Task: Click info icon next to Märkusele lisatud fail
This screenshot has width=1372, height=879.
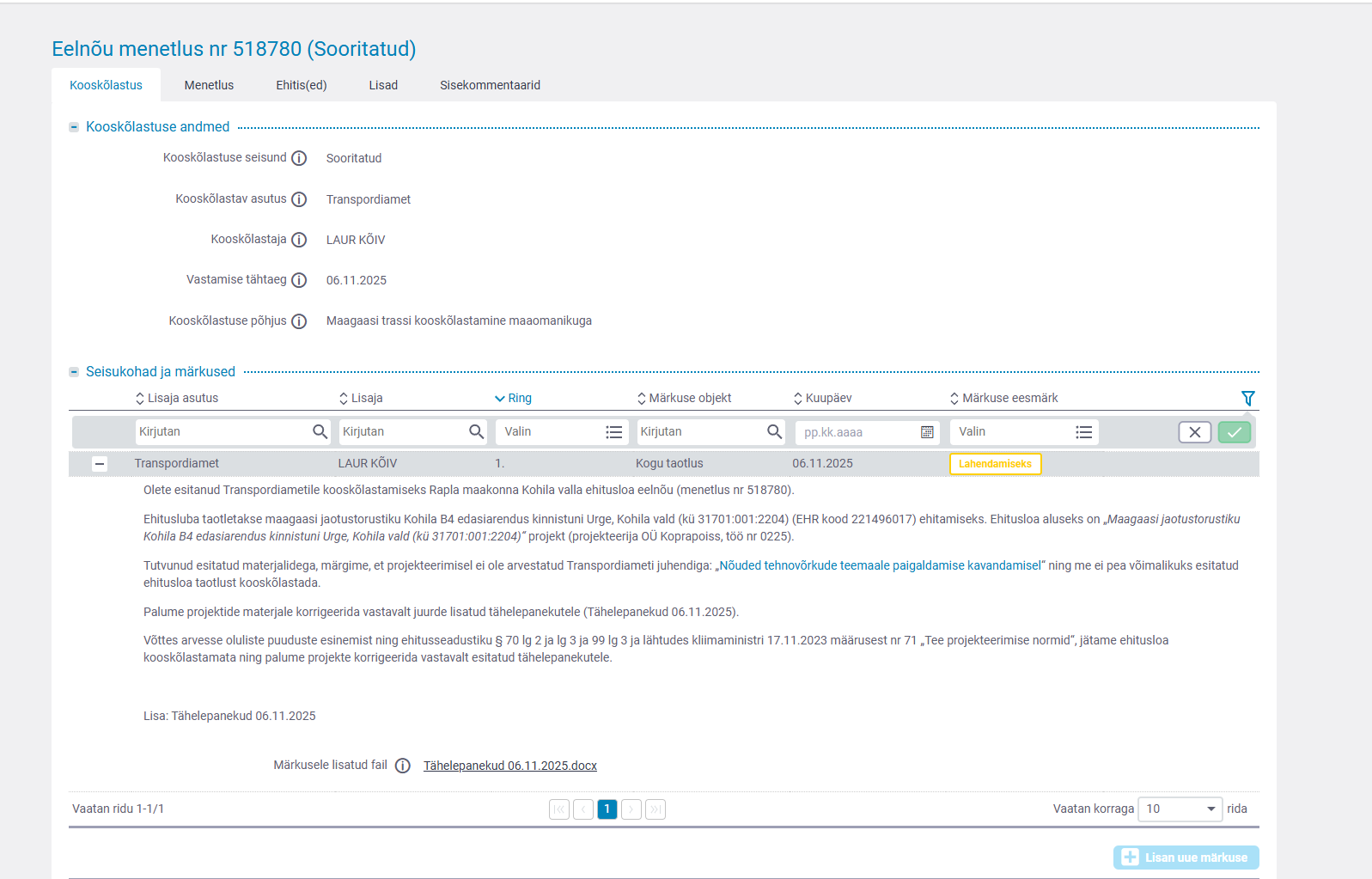Action: tap(402, 766)
